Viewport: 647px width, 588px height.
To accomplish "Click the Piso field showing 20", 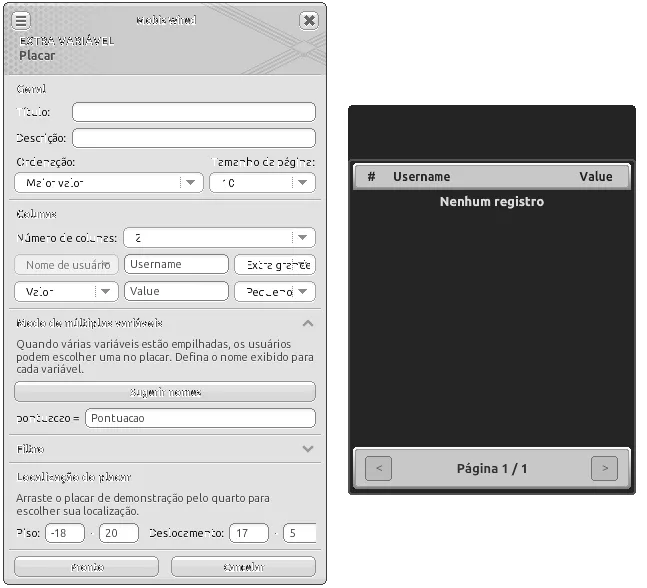I will click(119, 533).
